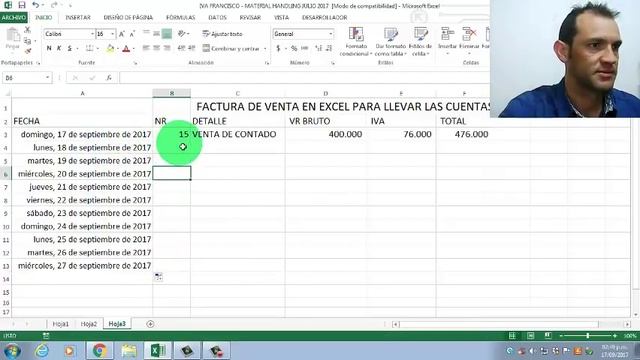Open the borders dropdown arrow
Viewport: 640px width, 360px height.
tap(98, 49)
